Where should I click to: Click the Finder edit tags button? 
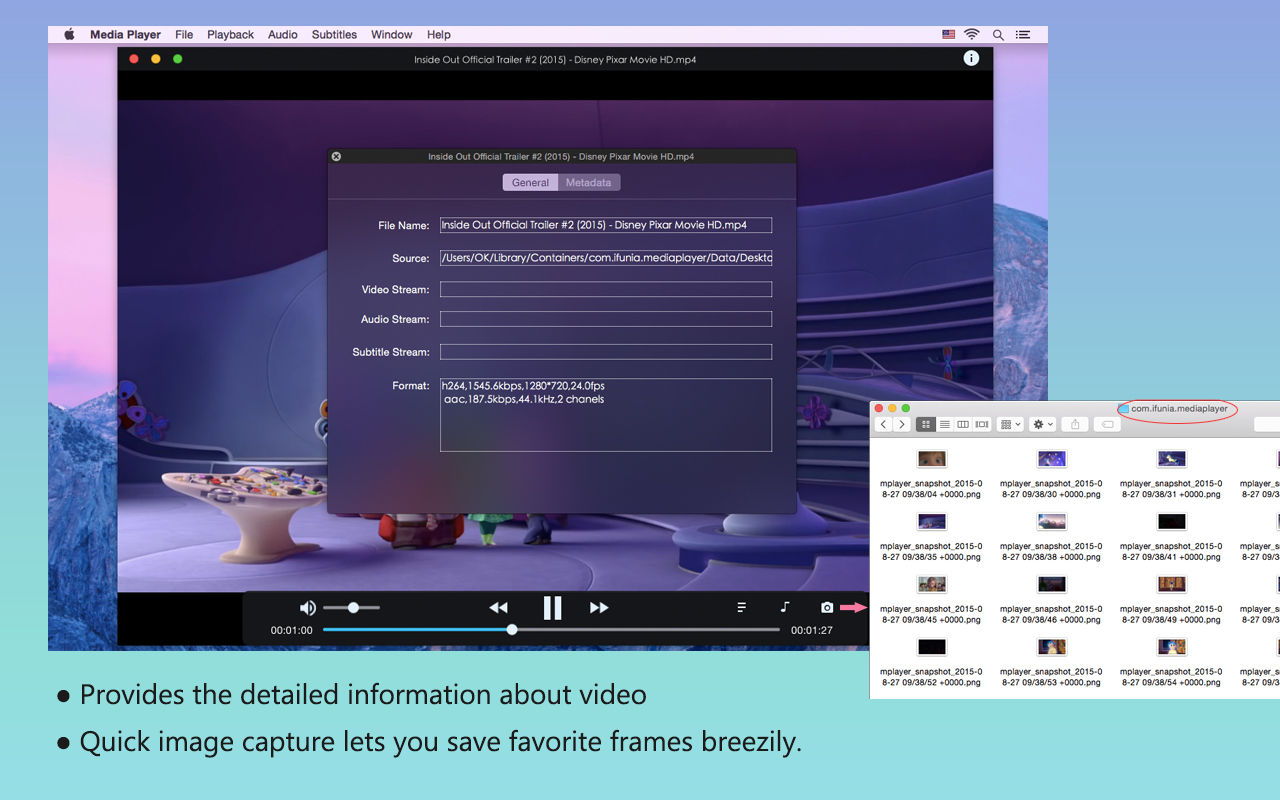pyautogui.click(x=1107, y=424)
